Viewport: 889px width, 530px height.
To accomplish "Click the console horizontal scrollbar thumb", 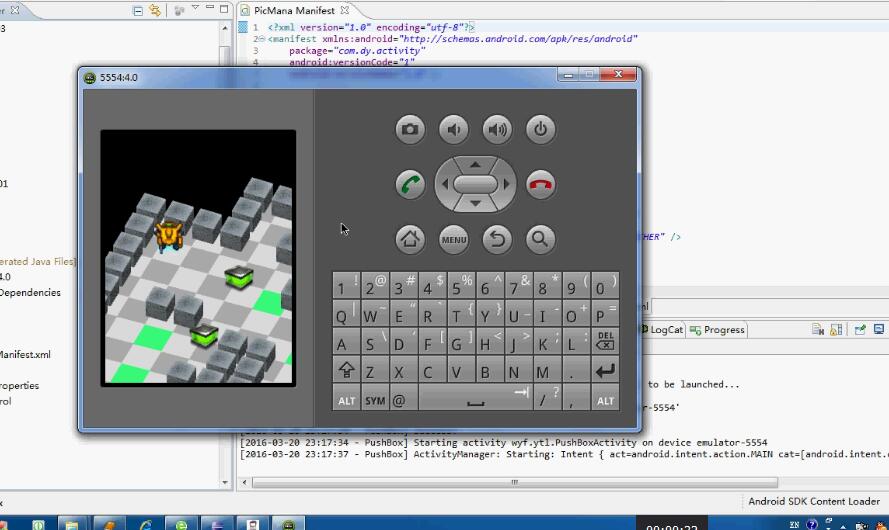I will point(515,482).
